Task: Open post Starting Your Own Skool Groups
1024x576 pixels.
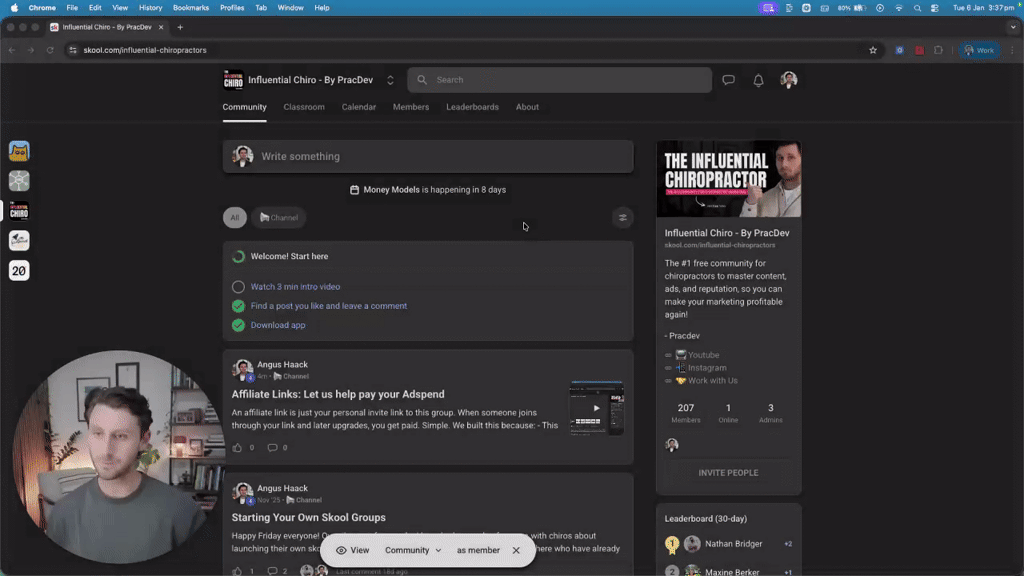Action: click(x=308, y=517)
